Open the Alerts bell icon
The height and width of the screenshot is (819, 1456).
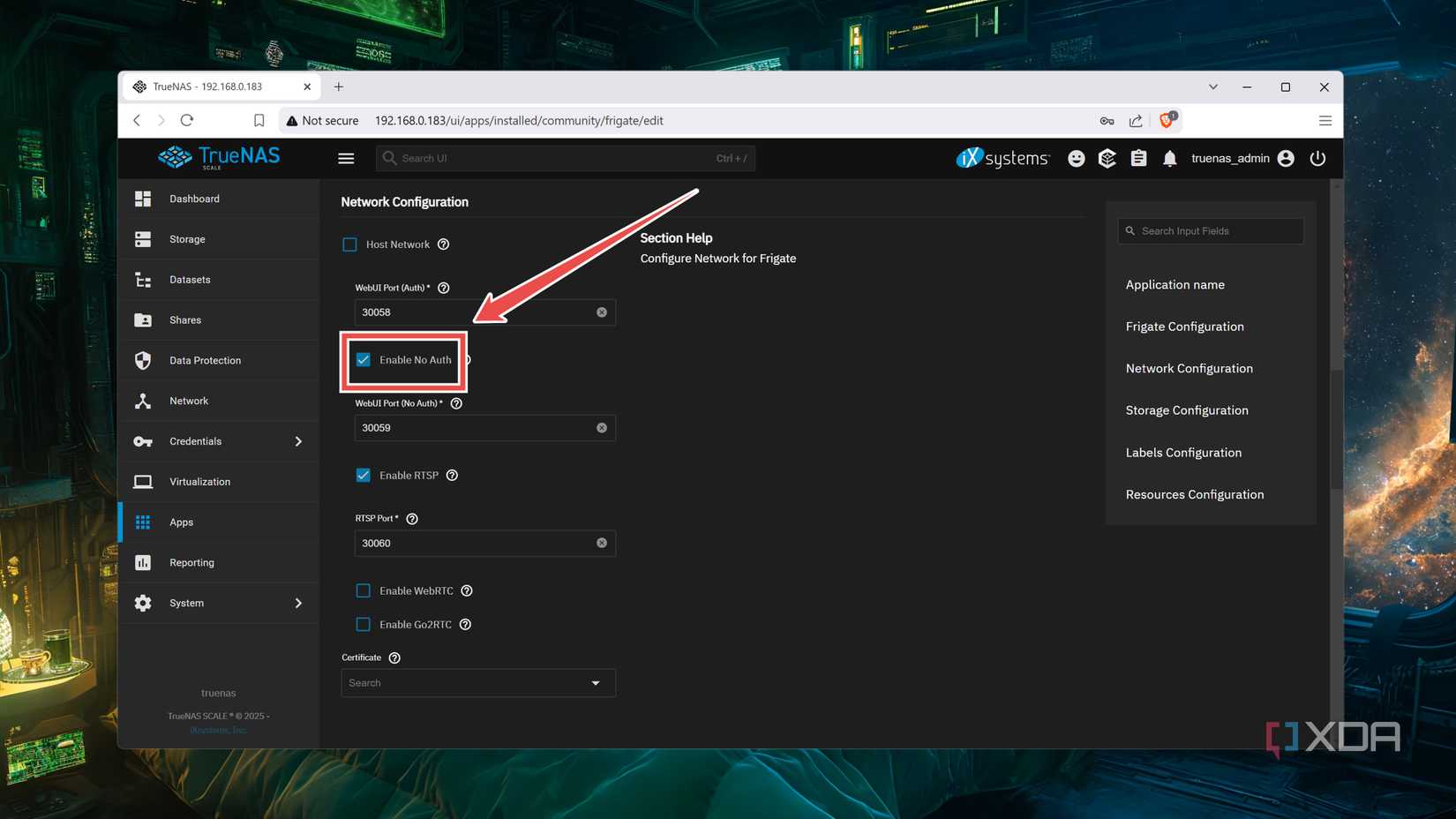click(1169, 159)
